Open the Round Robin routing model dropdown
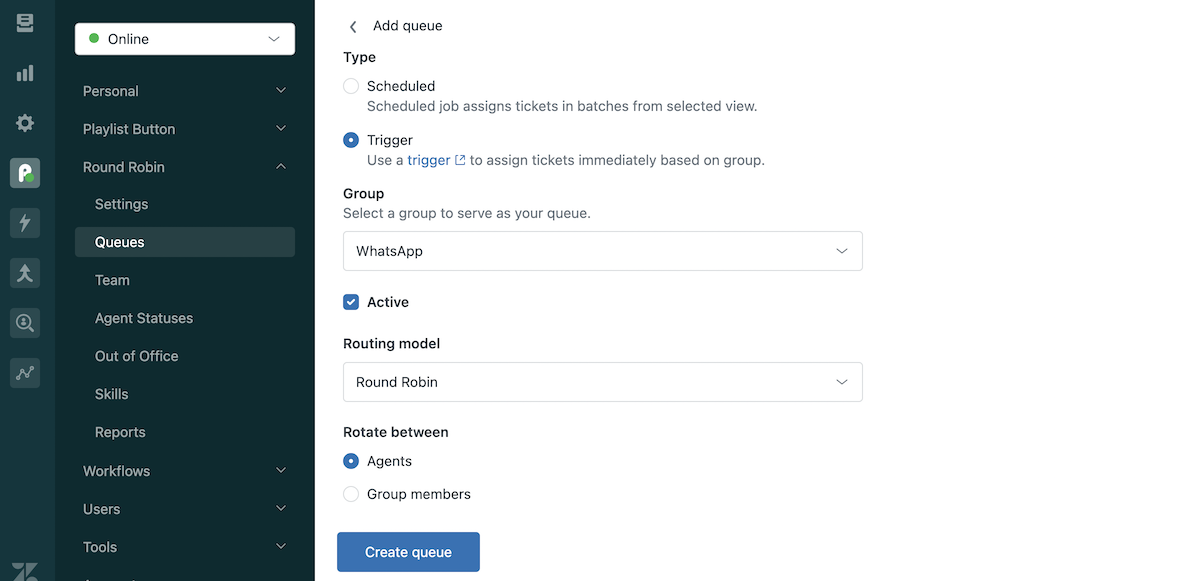This screenshot has height=581, width=1189. pyautogui.click(x=603, y=382)
